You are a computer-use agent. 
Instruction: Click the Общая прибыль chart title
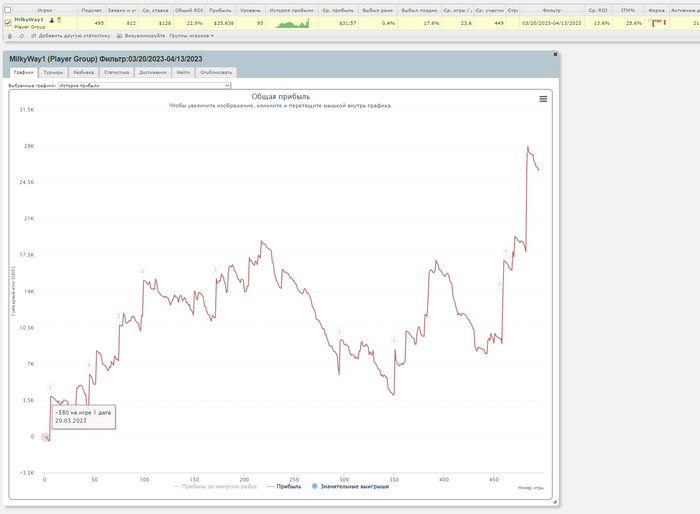[x=280, y=96]
